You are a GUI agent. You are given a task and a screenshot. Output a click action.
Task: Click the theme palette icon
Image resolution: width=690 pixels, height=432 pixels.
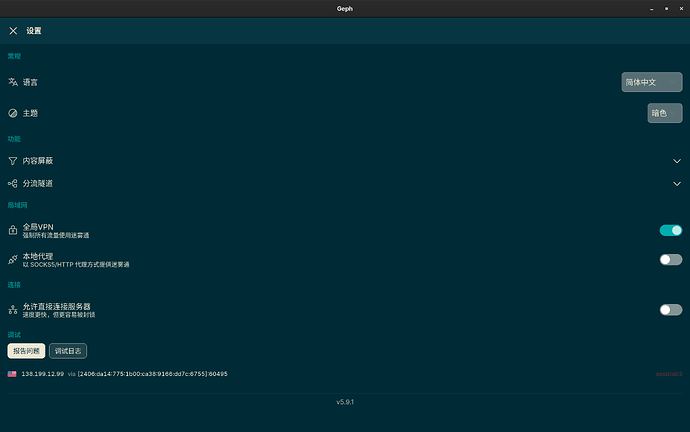click(13, 113)
